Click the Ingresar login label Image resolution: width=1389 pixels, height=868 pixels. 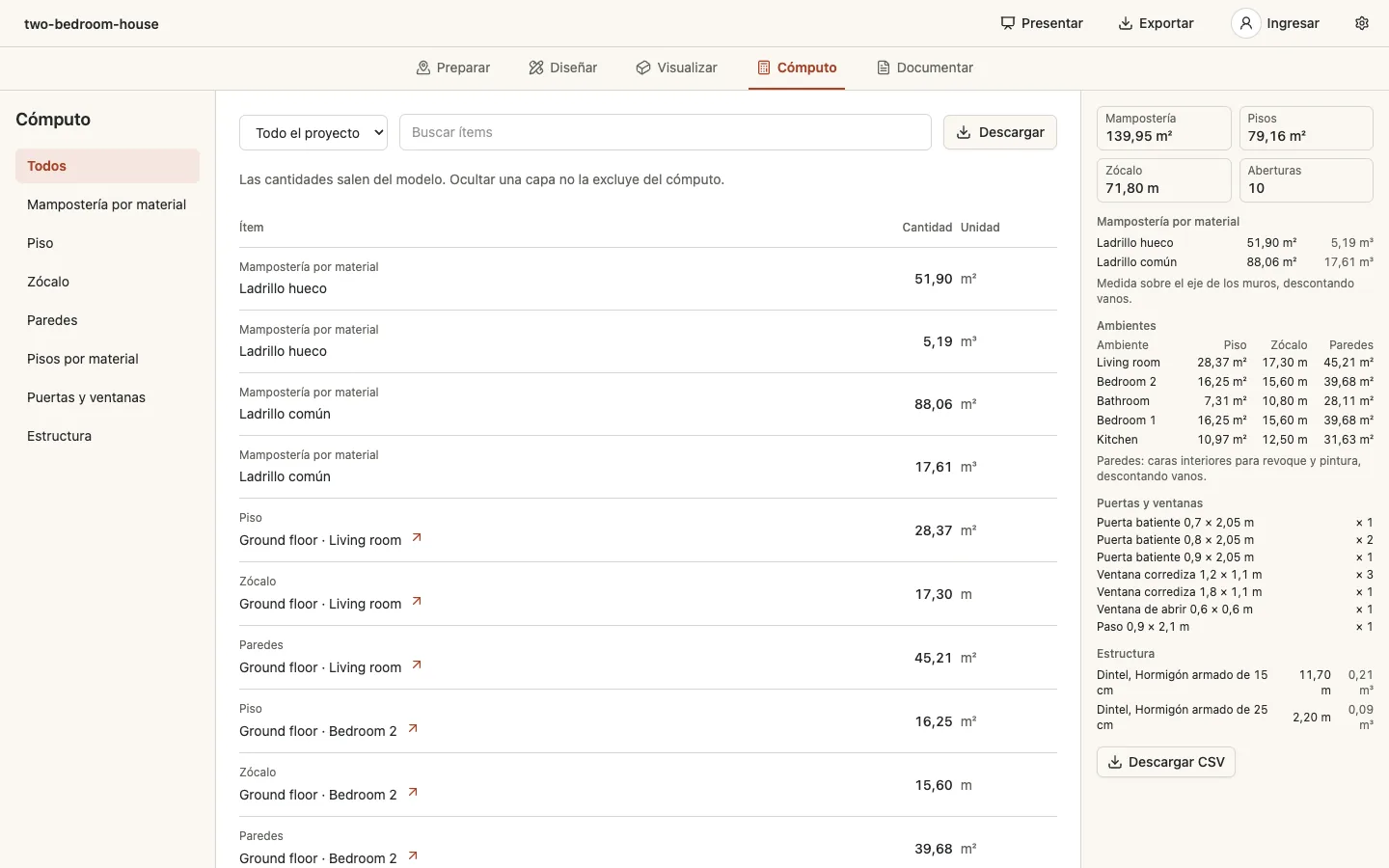(1293, 23)
